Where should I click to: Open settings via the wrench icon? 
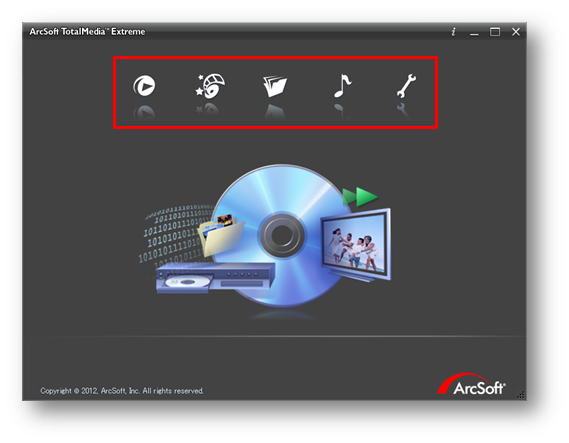point(406,86)
